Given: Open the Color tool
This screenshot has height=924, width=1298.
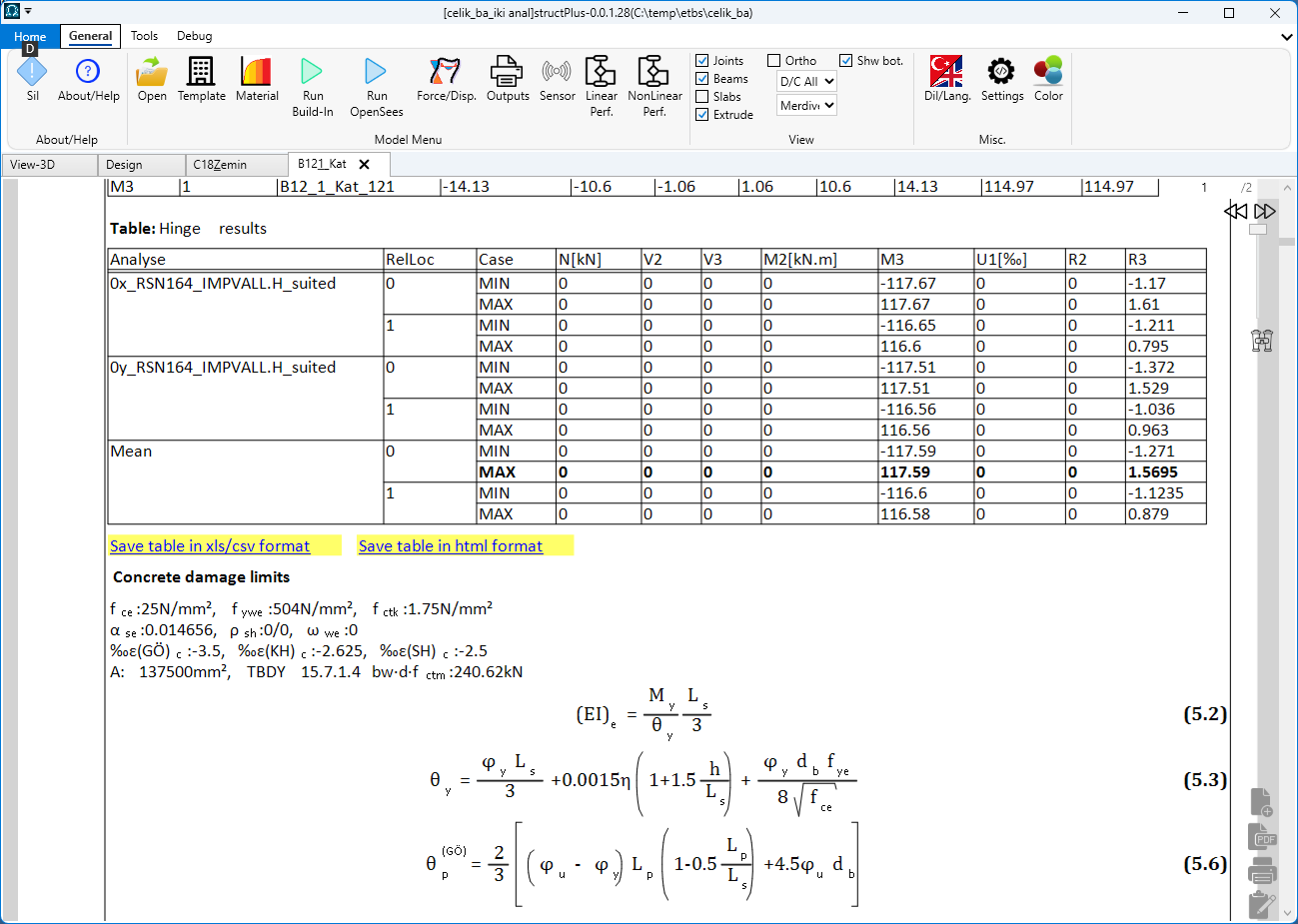Looking at the screenshot, I should click(x=1048, y=78).
